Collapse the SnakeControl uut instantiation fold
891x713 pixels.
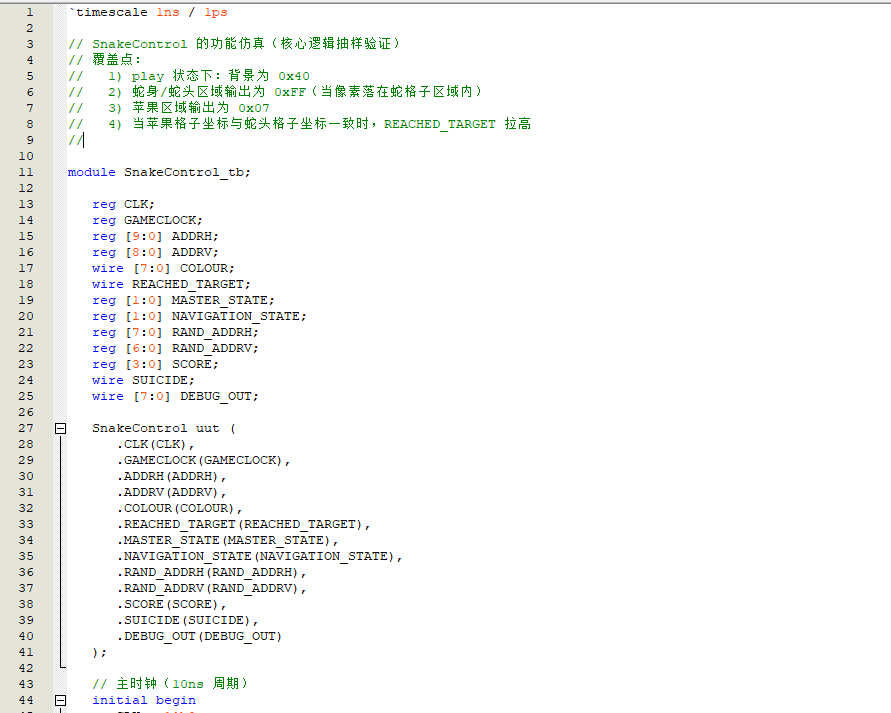point(60,428)
